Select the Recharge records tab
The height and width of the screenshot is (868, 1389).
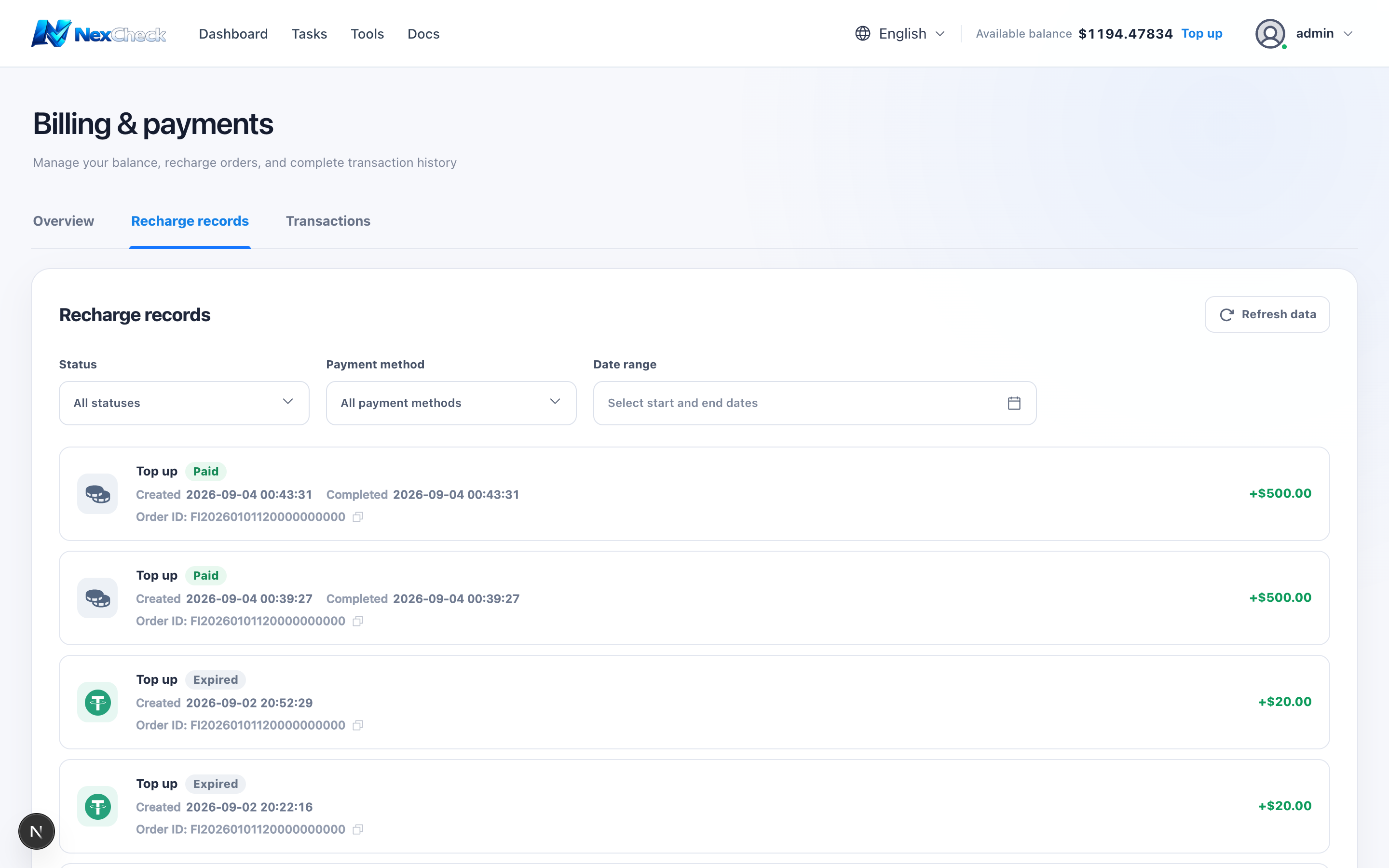click(190, 221)
